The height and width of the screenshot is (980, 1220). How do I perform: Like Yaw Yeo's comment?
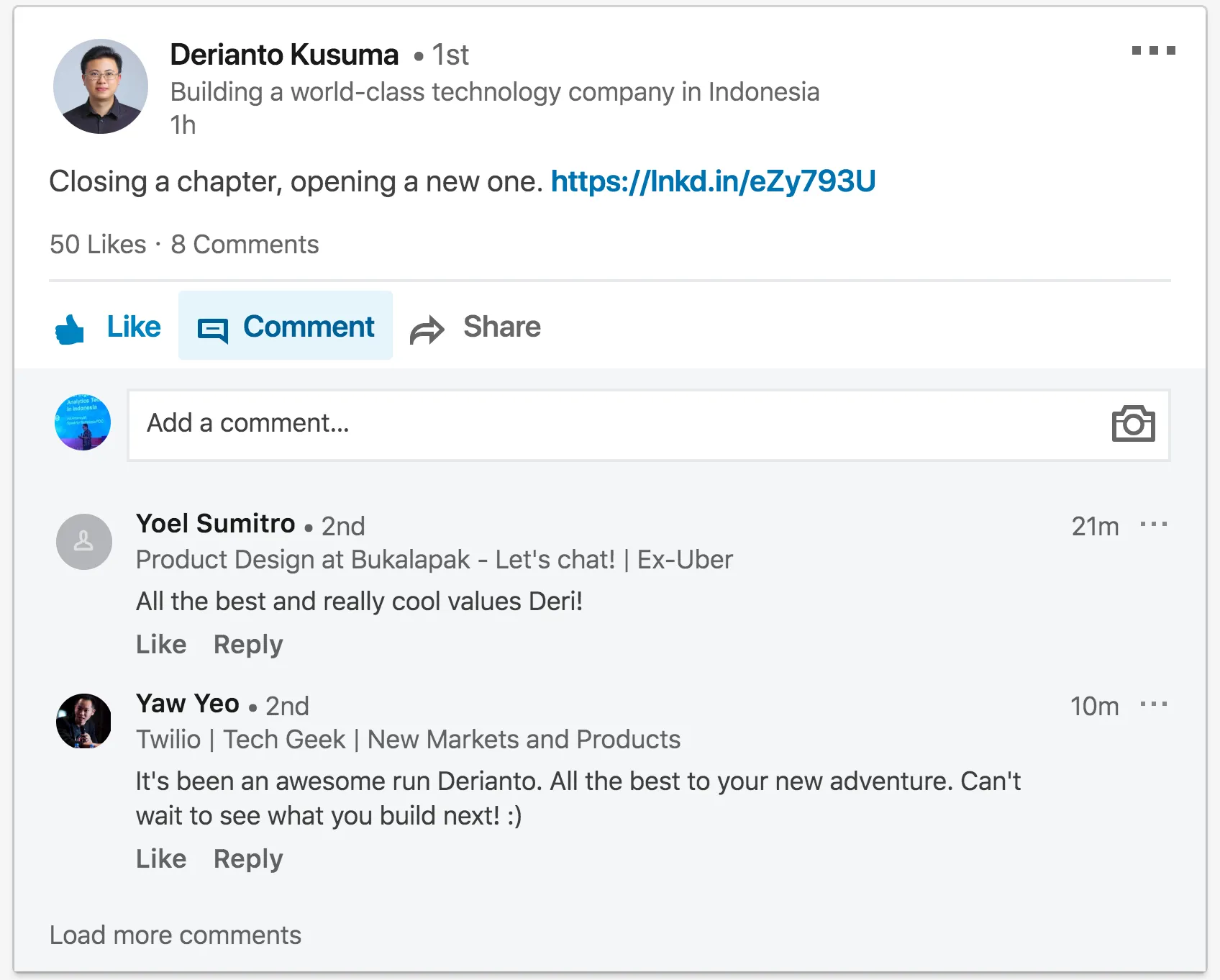(161, 858)
